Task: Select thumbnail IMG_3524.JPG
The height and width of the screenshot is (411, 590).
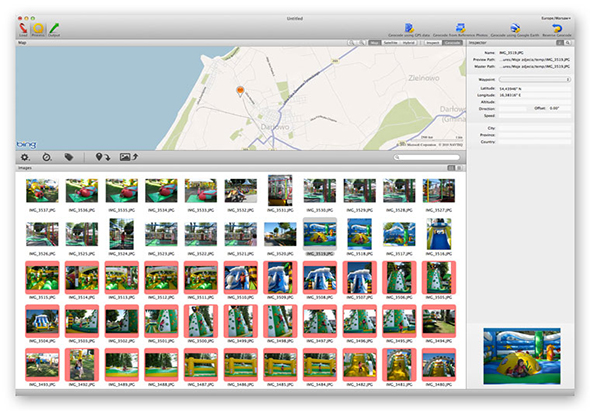Action: (x=122, y=234)
